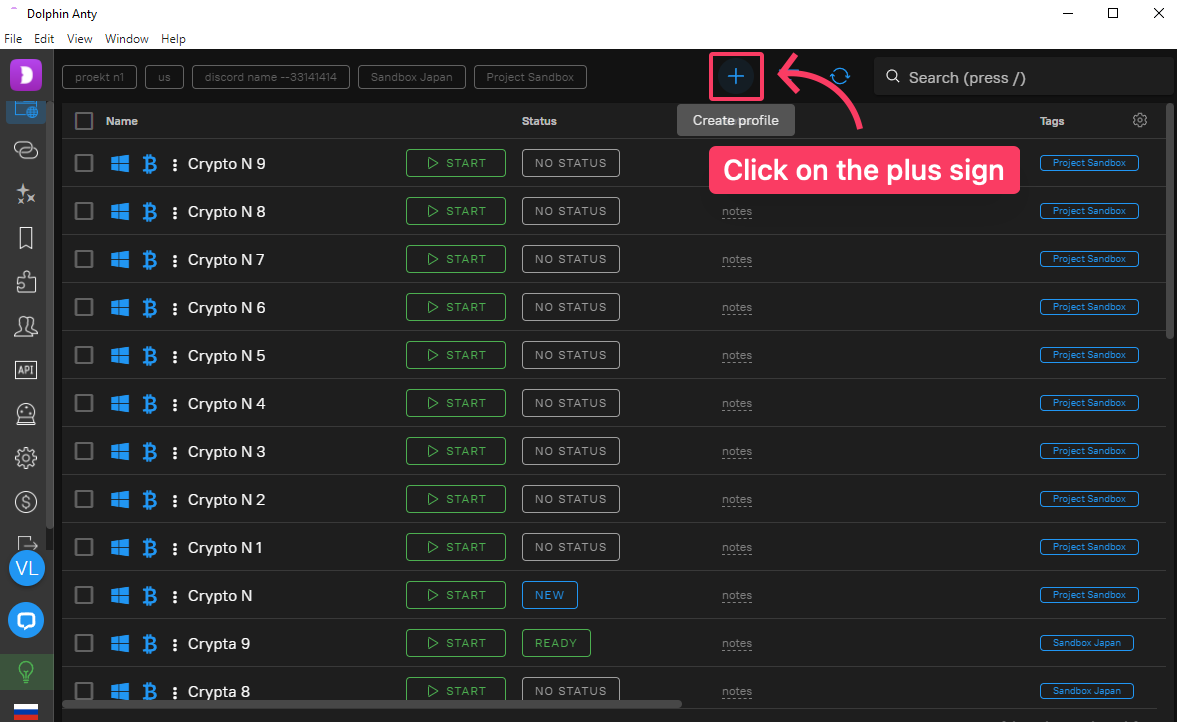Click Sandbox Japan tag on Crypta 9
Viewport: 1177px width, 722px height.
1087,643
